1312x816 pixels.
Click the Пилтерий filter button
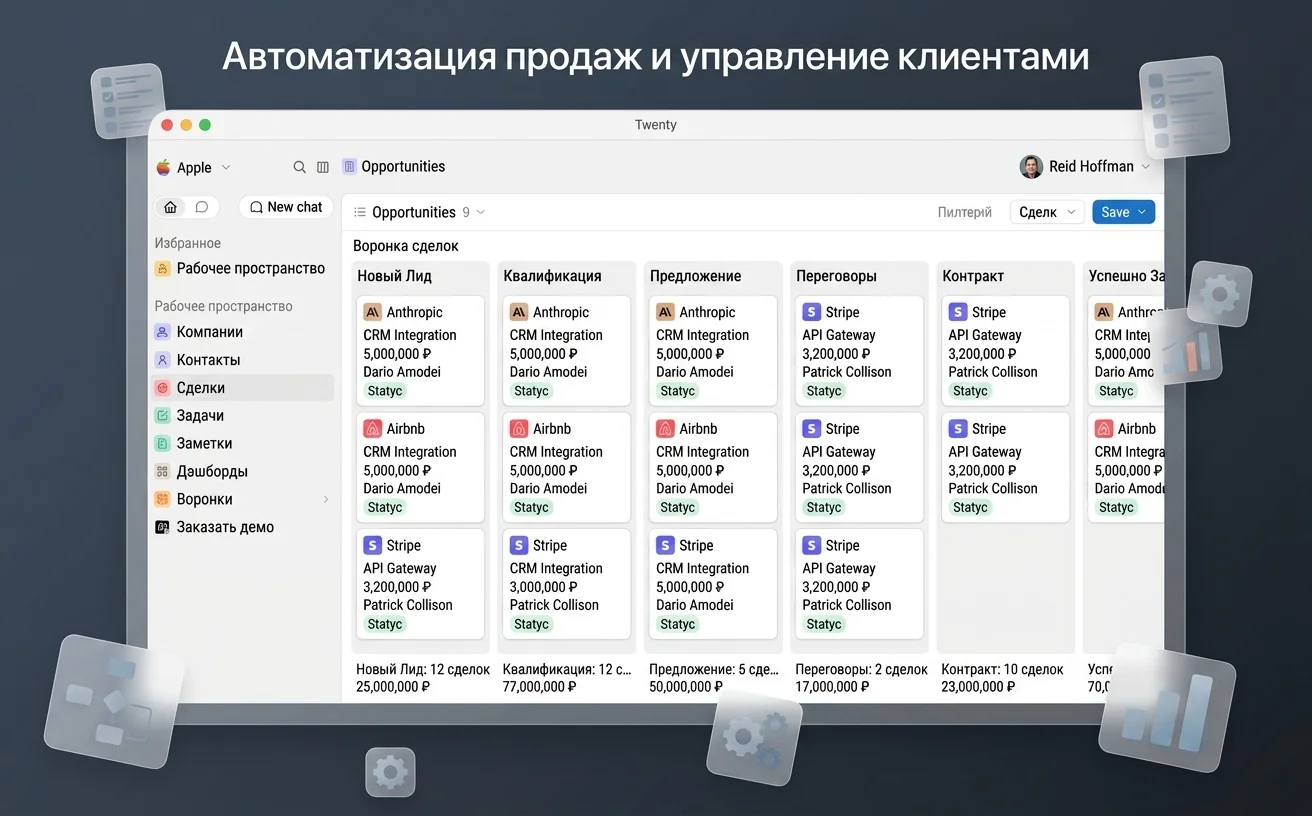(965, 212)
